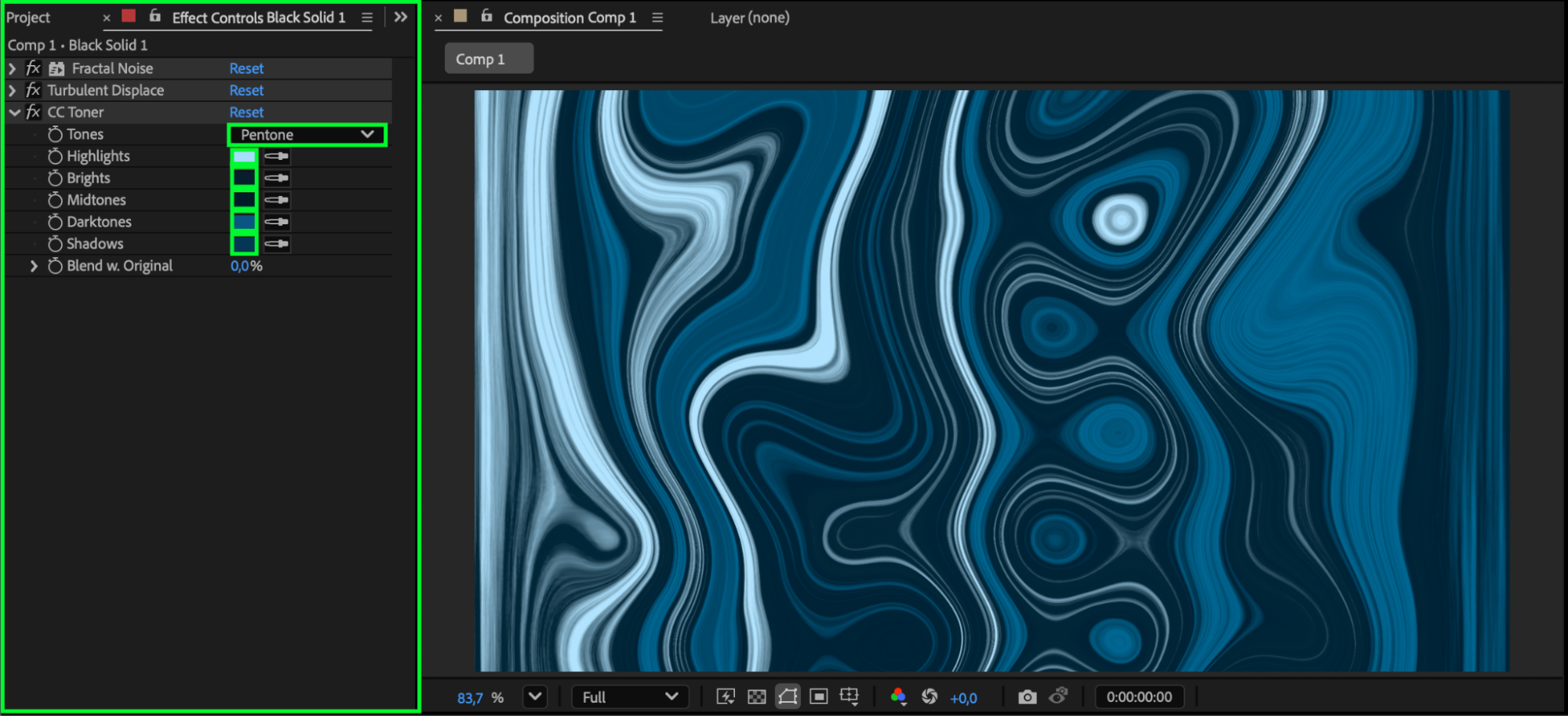The width and height of the screenshot is (1568, 716).
Task: Click the tan label square of Composition
Action: point(461,16)
